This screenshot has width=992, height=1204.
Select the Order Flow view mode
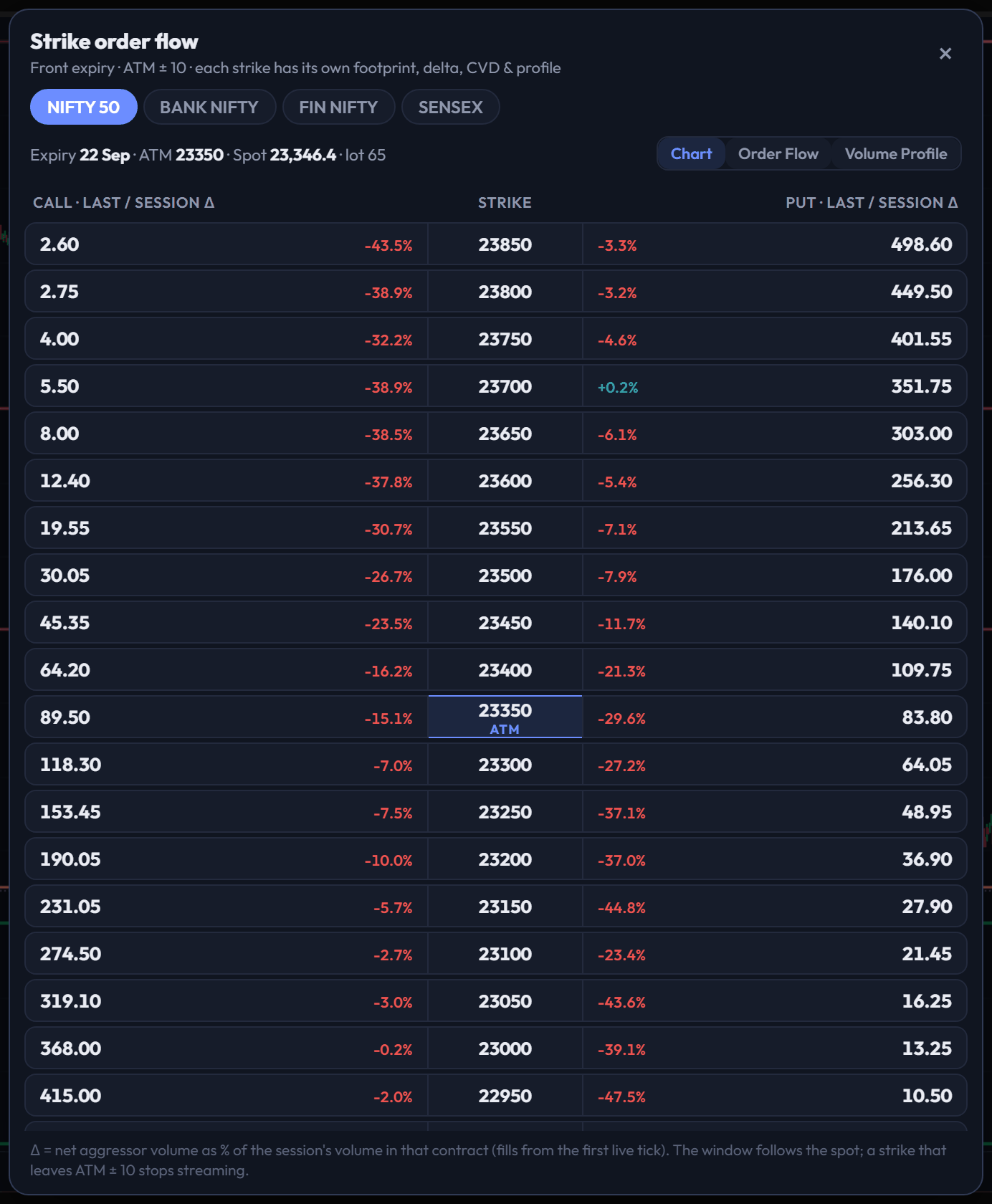pos(778,153)
